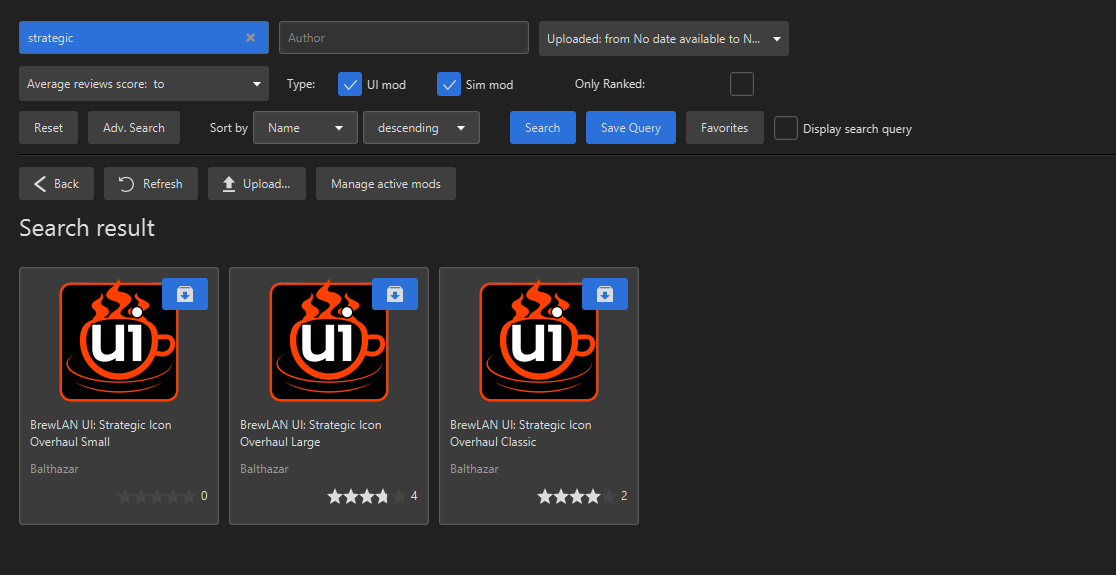Download the Strategic Icon Overhaul Small mod
The width and height of the screenshot is (1116, 575).
[185, 294]
